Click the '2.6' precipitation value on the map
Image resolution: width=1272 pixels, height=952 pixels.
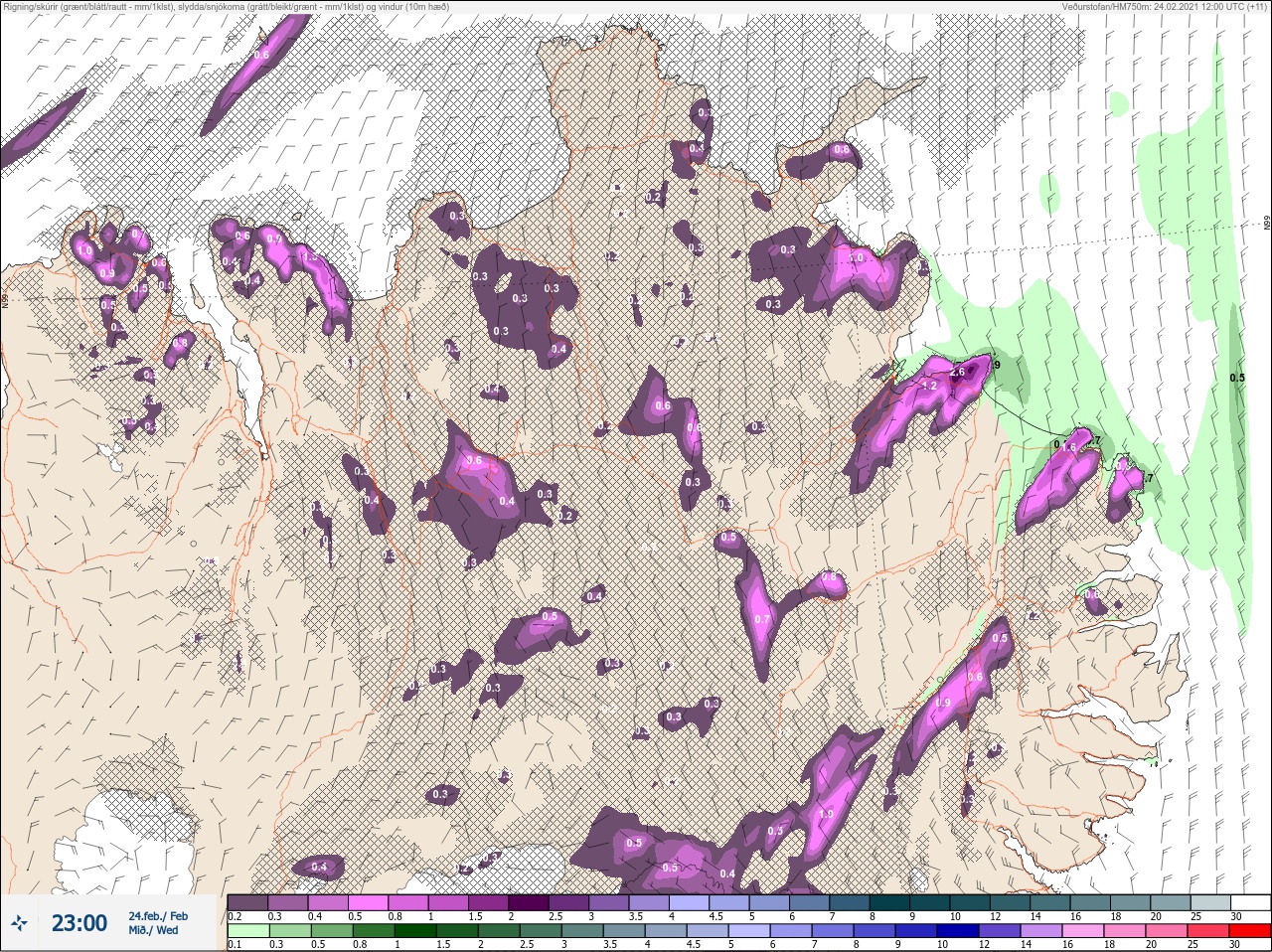click(958, 373)
